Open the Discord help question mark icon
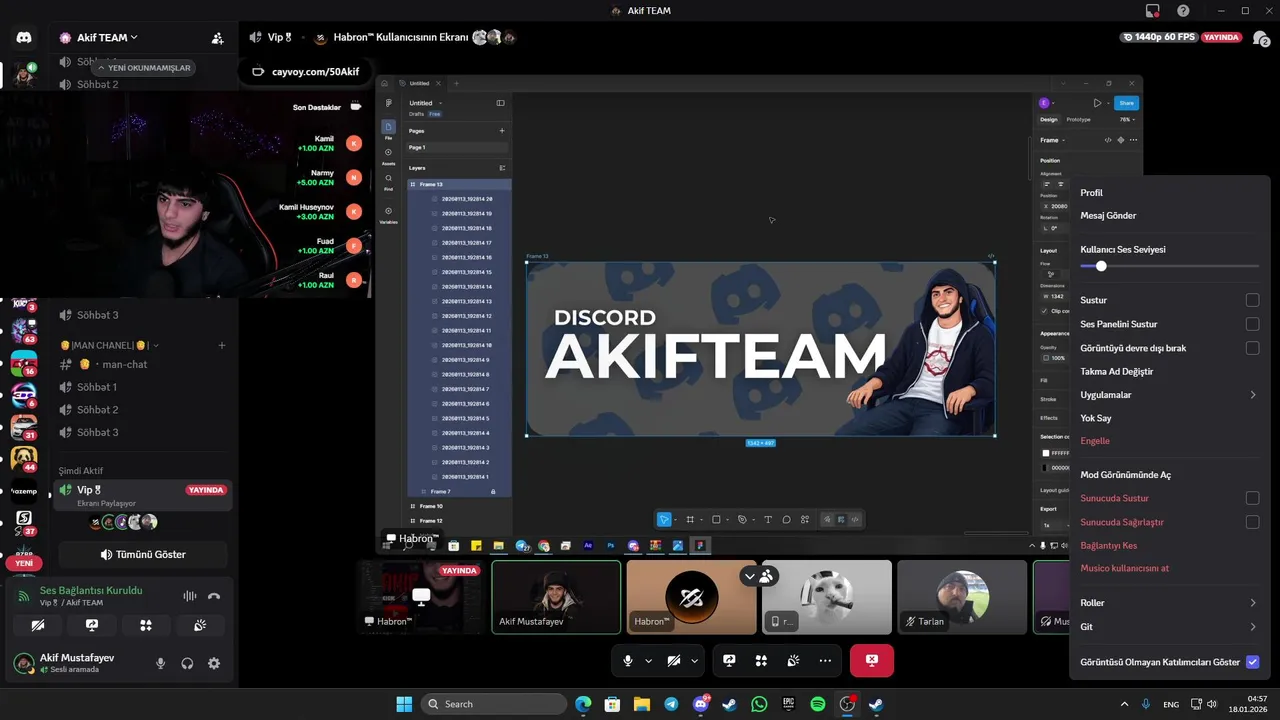The height and width of the screenshot is (720, 1280). point(1183,10)
